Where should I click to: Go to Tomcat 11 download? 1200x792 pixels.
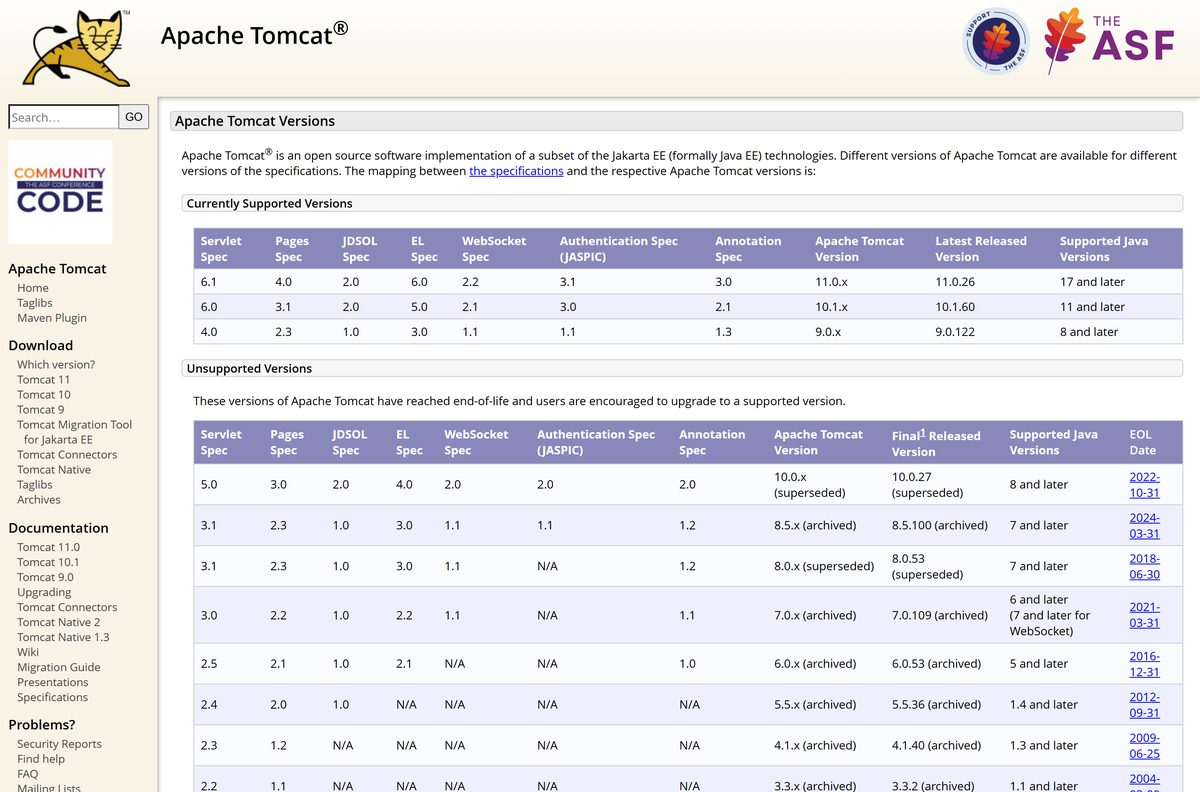tap(44, 380)
